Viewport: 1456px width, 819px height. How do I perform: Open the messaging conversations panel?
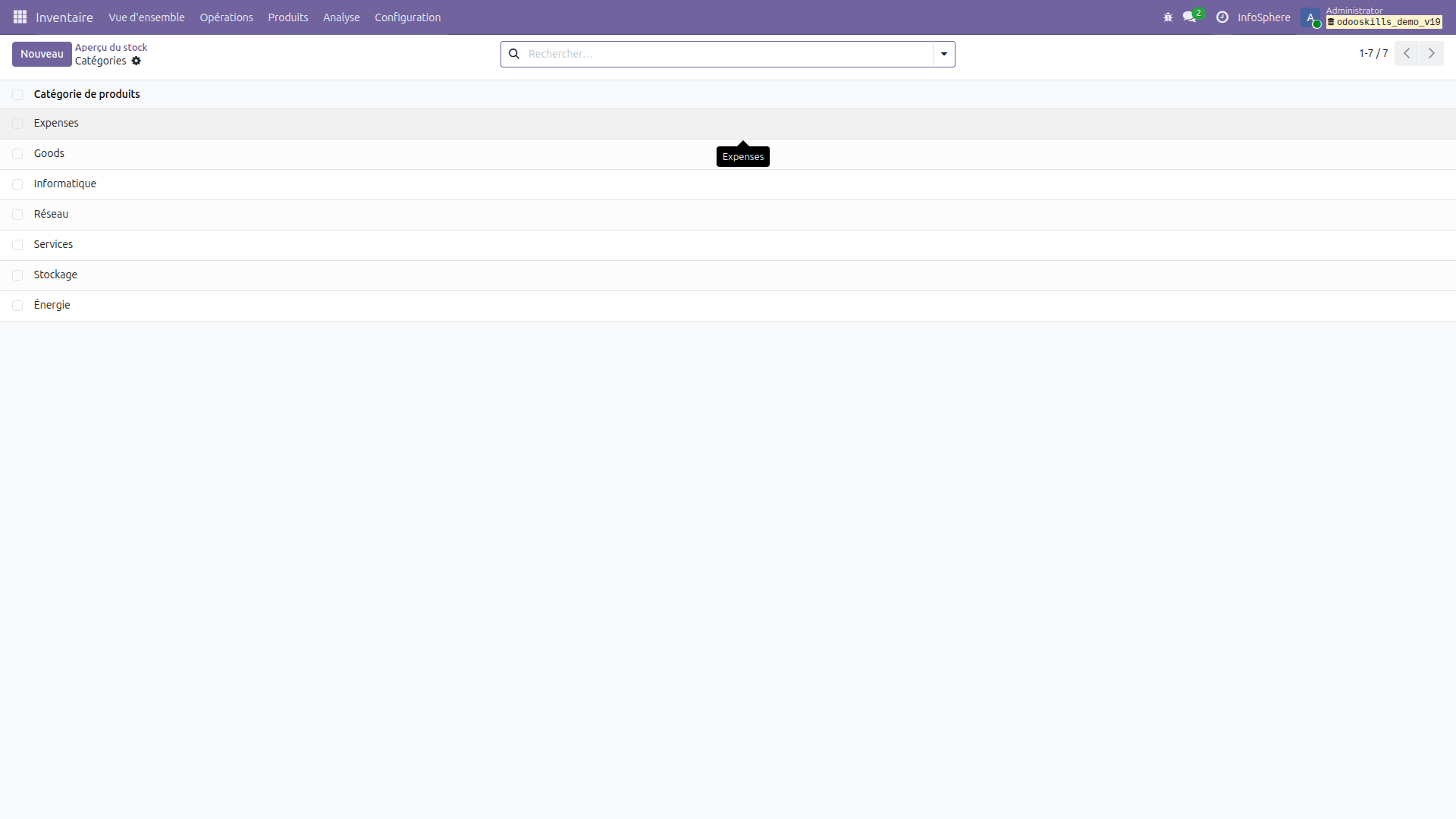pos(1189,17)
